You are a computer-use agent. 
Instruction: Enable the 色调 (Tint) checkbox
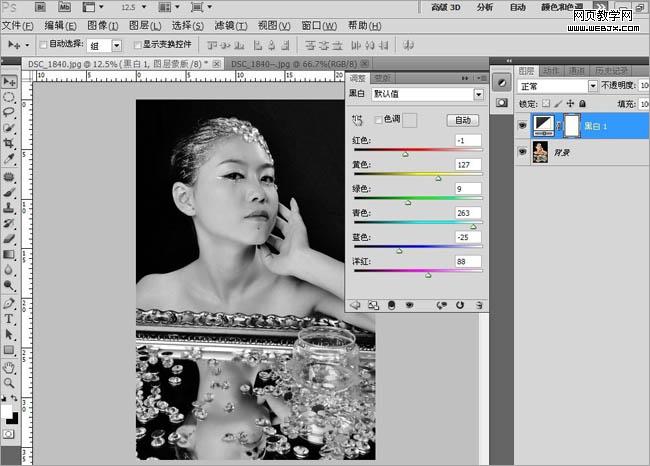coord(376,120)
